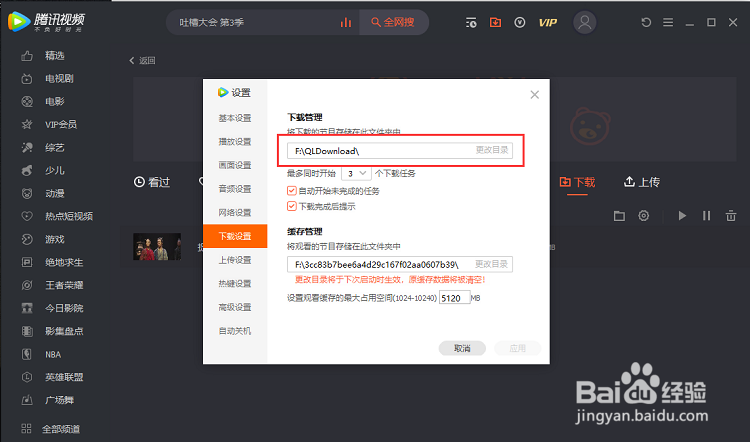Click the user avatar icon
The image size is (750, 442).
(x=585, y=22)
